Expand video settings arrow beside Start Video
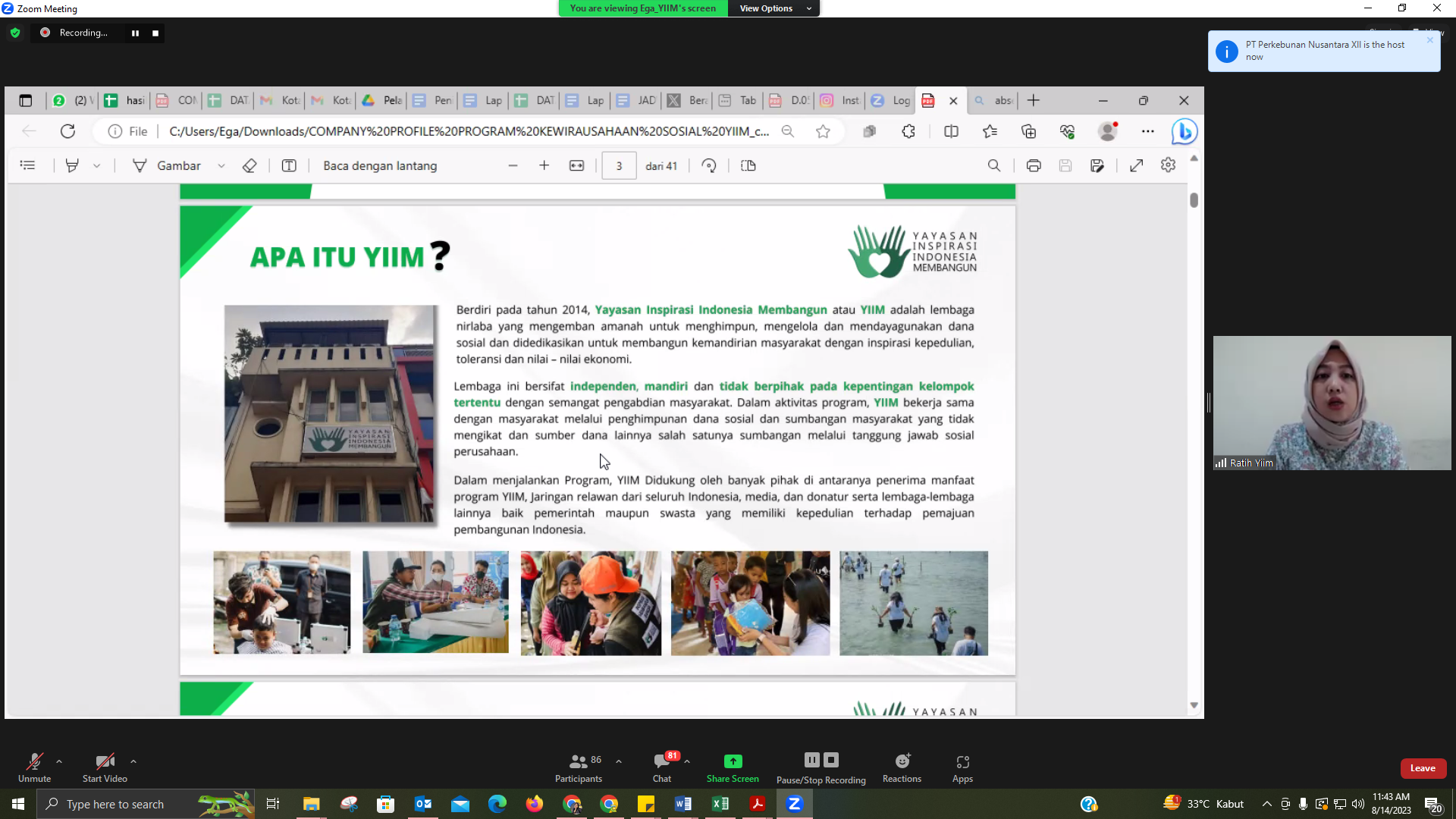This screenshot has width=1456, height=819. [133, 761]
